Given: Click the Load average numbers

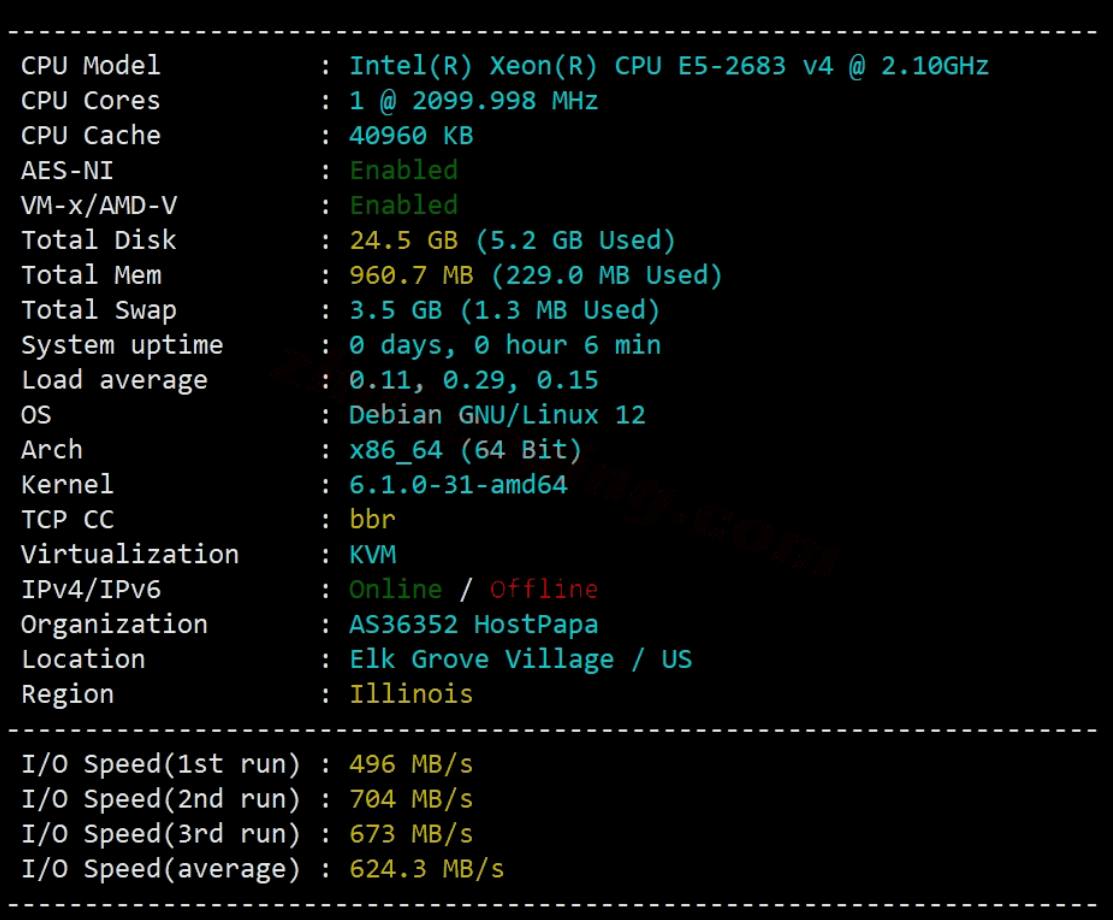Looking at the screenshot, I should [x=473, y=381].
